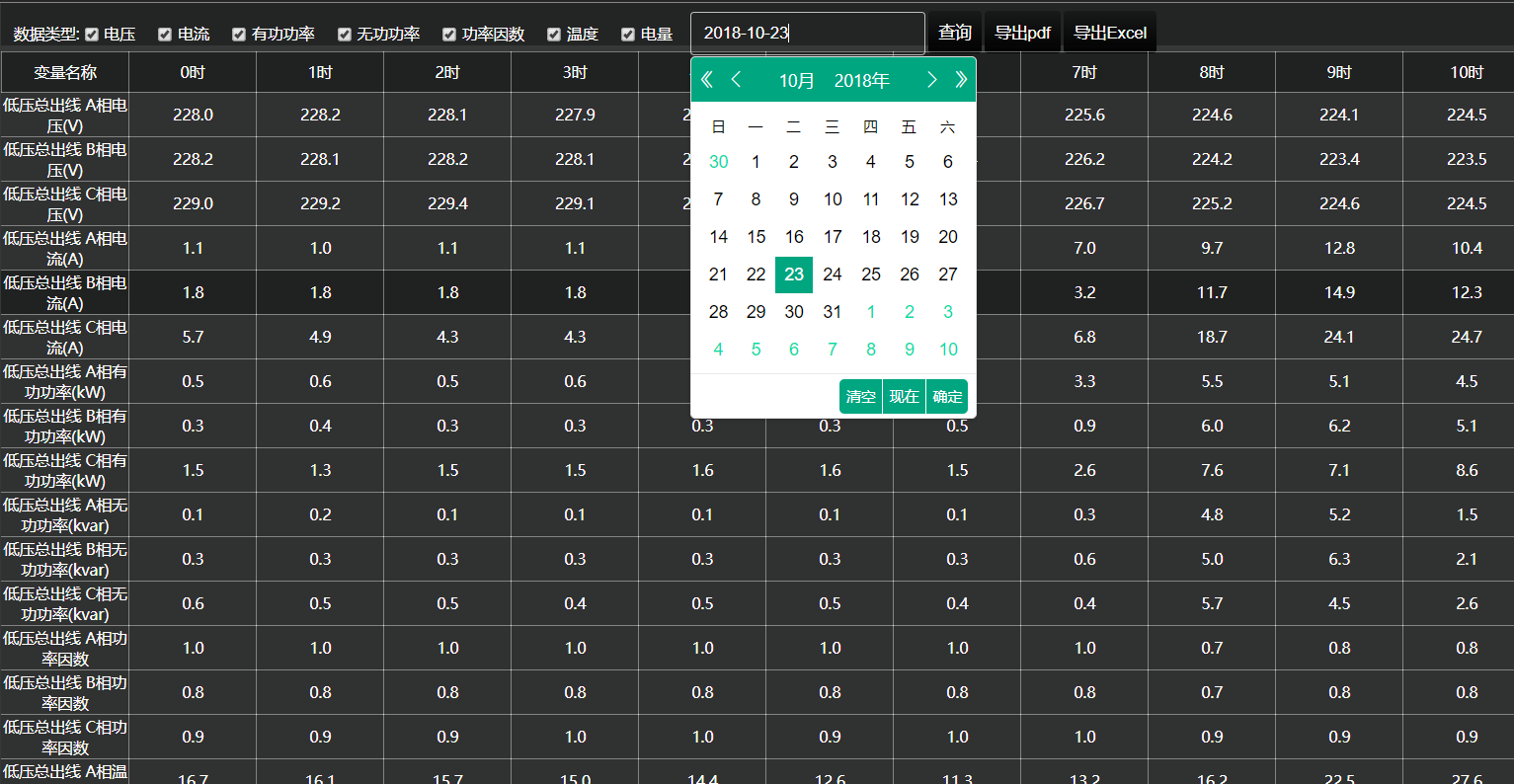Disable the 无功功率 checkbox
Image resolution: width=1514 pixels, height=784 pixels.
click(x=345, y=35)
